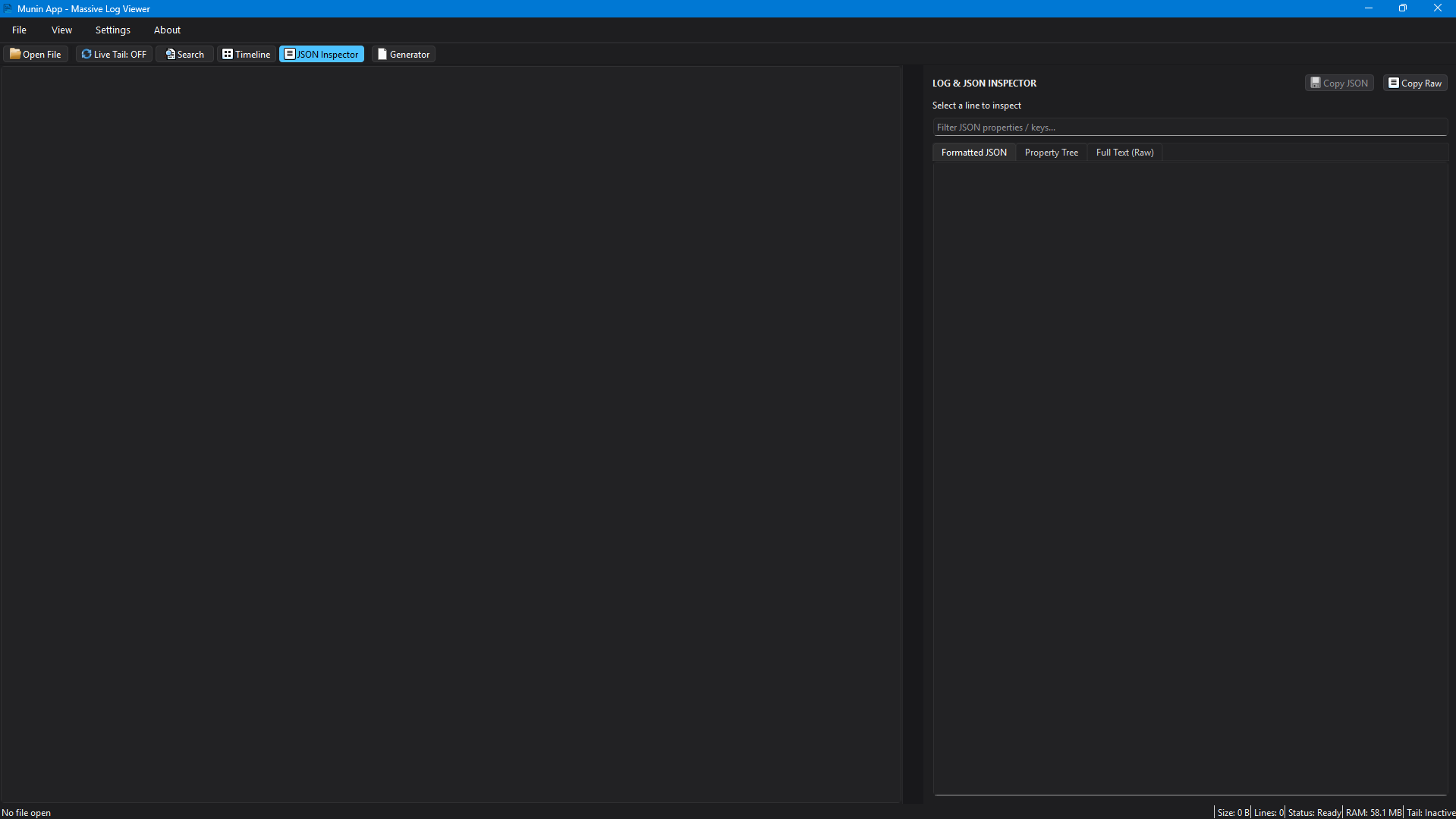Image resolution: width=1456 pixels, height=819 pixels.
Task: Open the Generator tool
Action: tap(404, 54)
